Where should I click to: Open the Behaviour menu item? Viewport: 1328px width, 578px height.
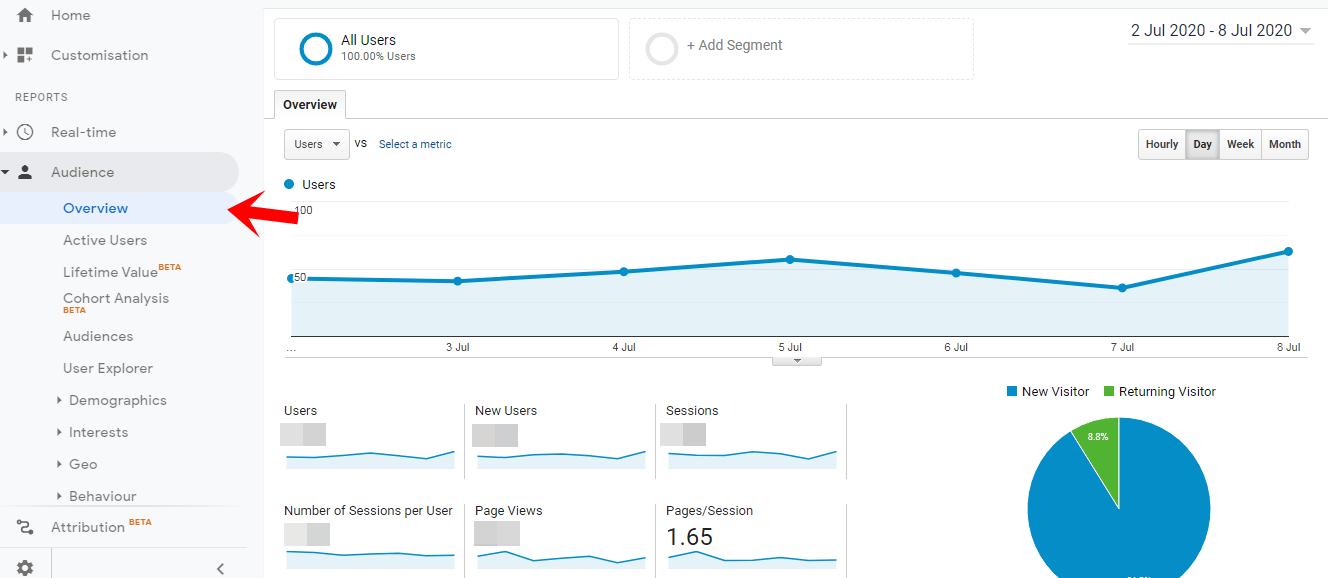(x=105, y=496)
